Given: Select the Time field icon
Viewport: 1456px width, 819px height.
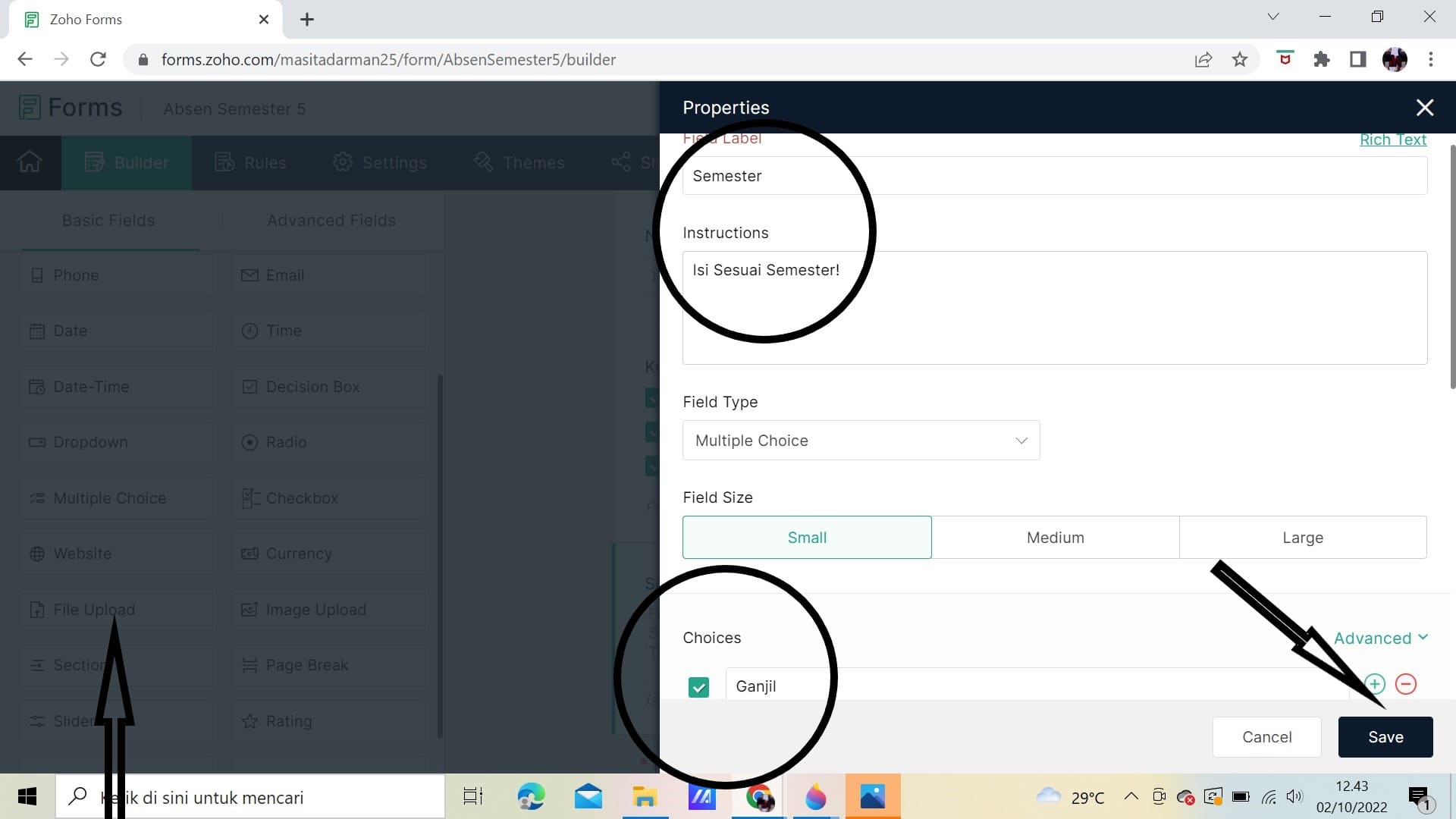Looking at the screenshot, I should pyautogui.click(x=249, y=331).
